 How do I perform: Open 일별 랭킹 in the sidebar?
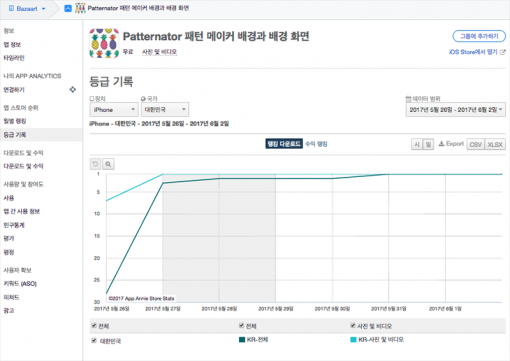(x=15, y=121)
